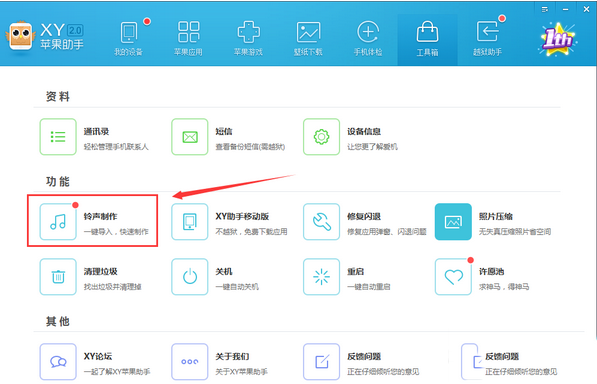Click the 轻松管理手机联系人 description

(116, 147)
